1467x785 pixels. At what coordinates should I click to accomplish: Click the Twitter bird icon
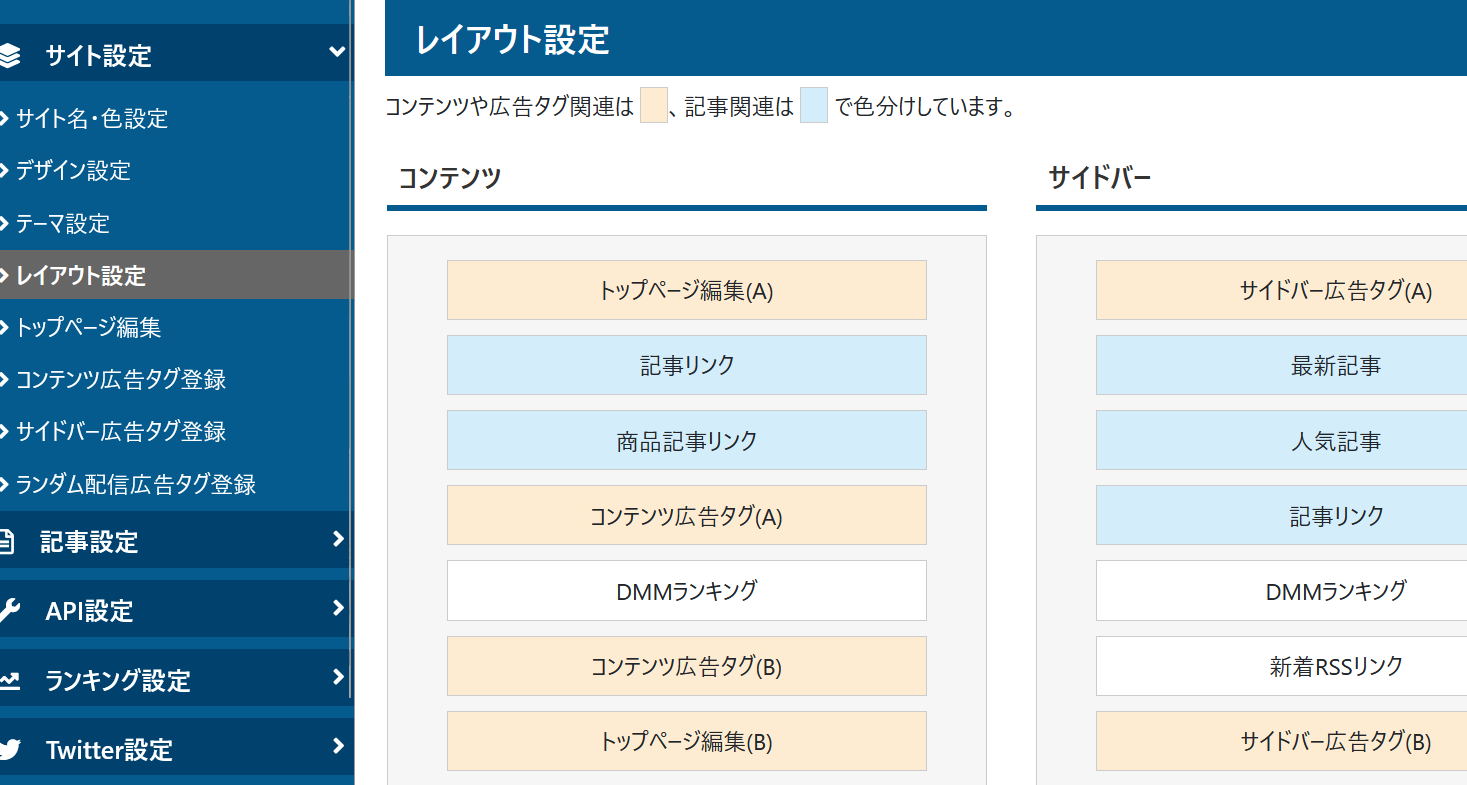9,749
